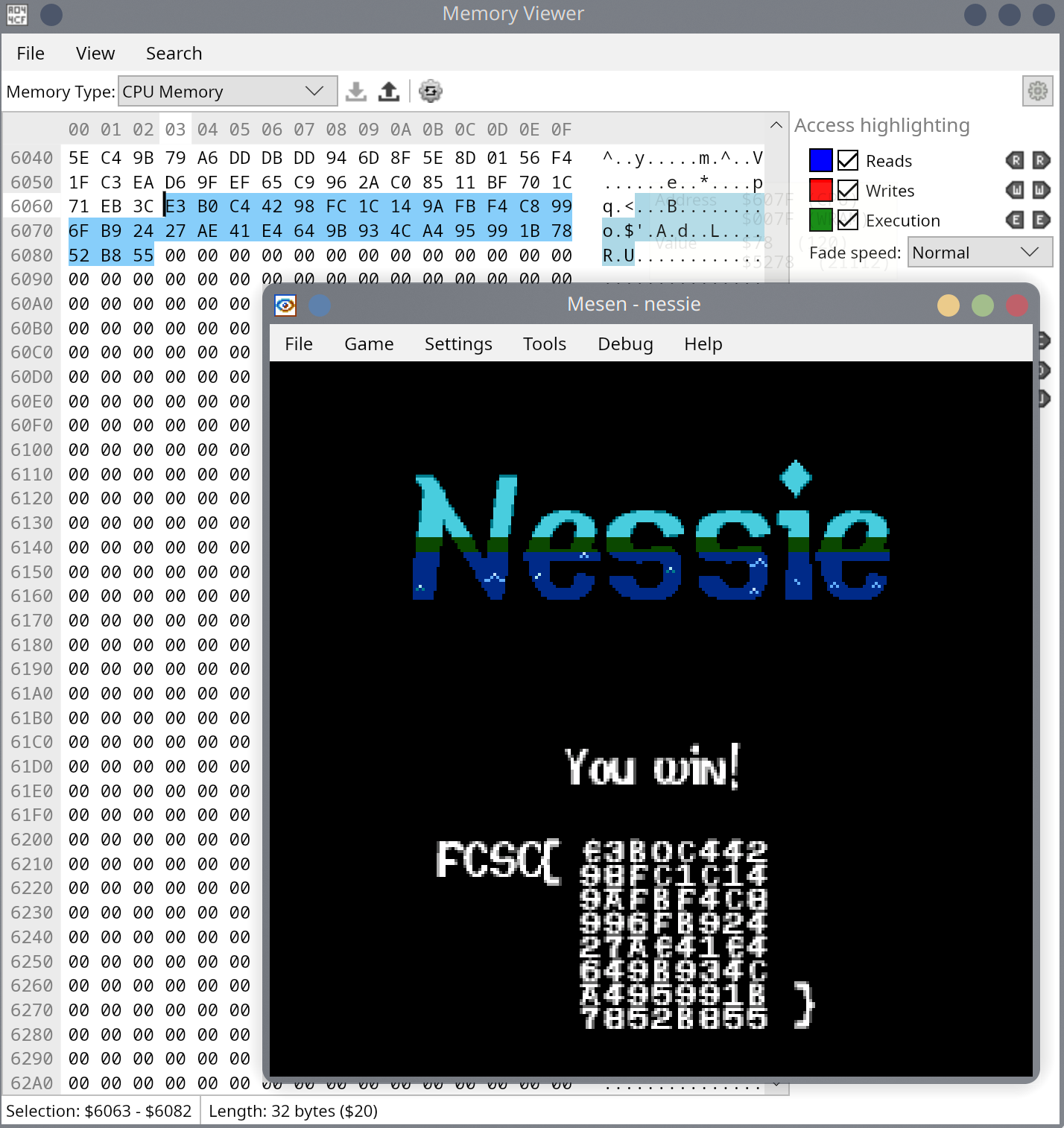Close the Mesen window with red button
This screenshot has width=1064, height=1128.
(1017, 305)
